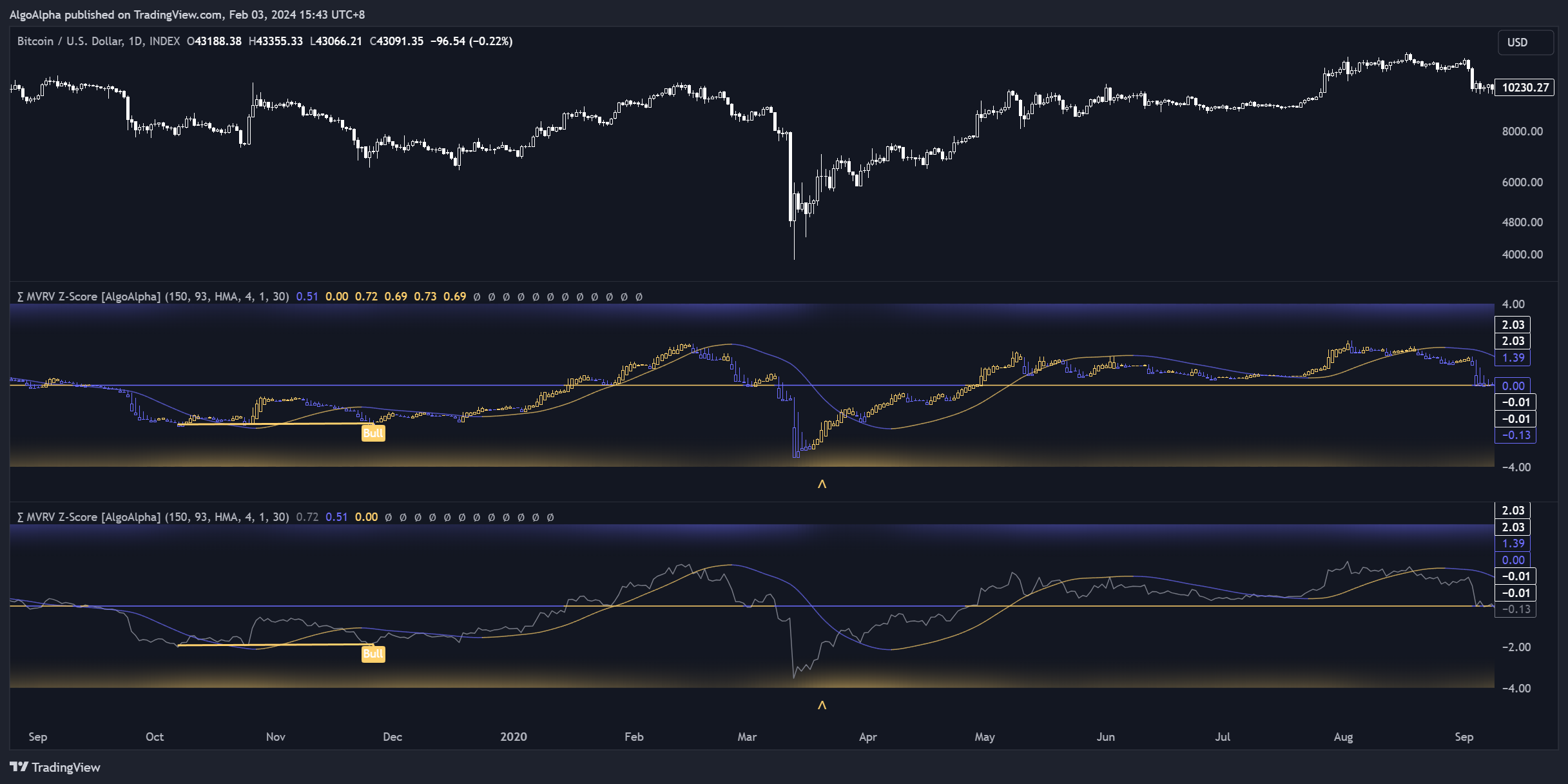The image size is (1568, 784).
Task: Click the Aug label on the time axis
Action: tap(1344, 737)
